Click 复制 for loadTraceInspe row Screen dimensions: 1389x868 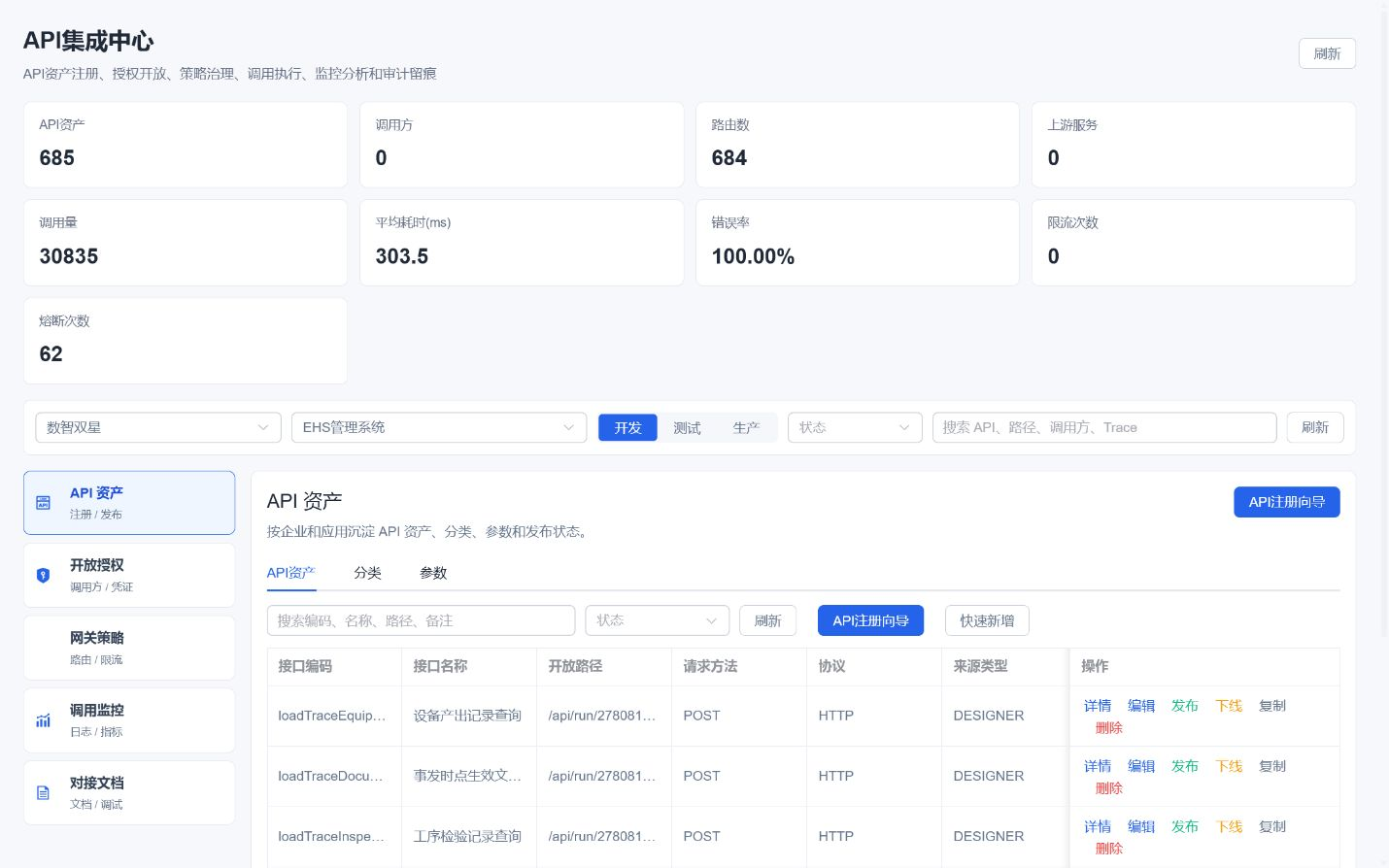click(1272, 826)
